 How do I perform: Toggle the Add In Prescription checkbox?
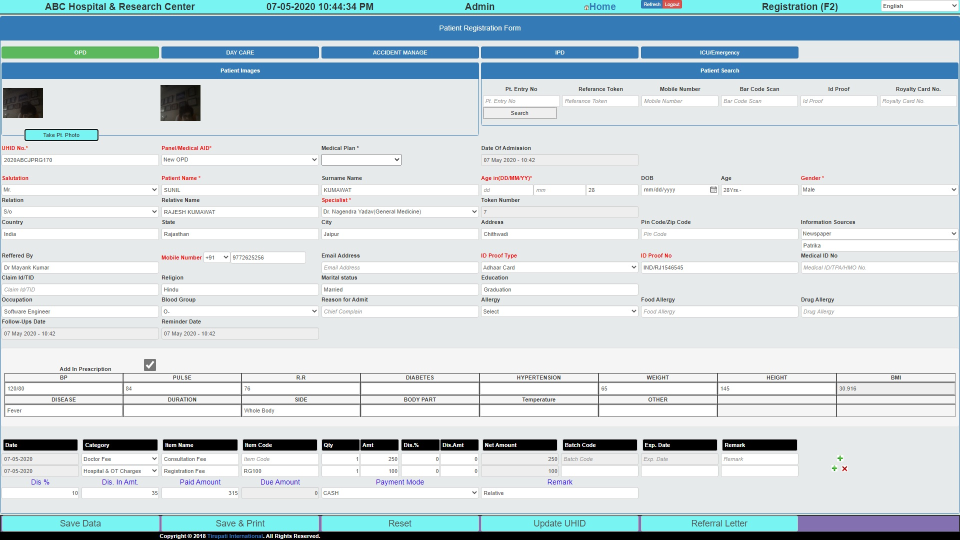(x=150, y=365)
